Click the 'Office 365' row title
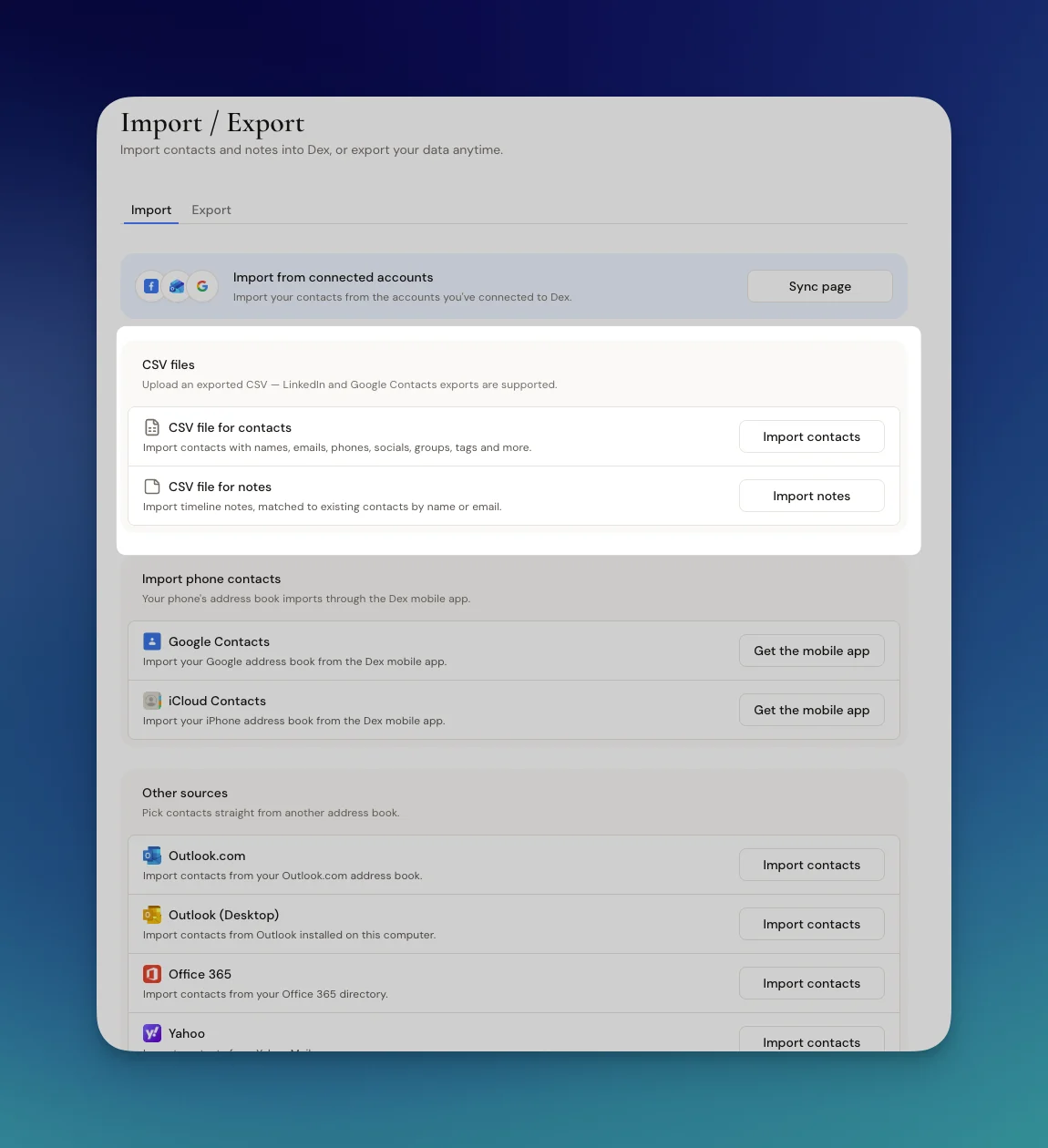The height and width of the screenshot is (1148, 1048). [200, 974]
